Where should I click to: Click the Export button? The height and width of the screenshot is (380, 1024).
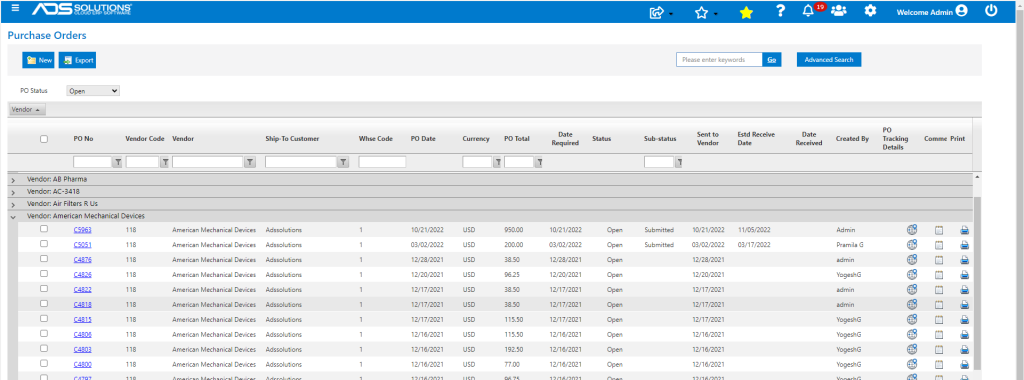[78, 60]
